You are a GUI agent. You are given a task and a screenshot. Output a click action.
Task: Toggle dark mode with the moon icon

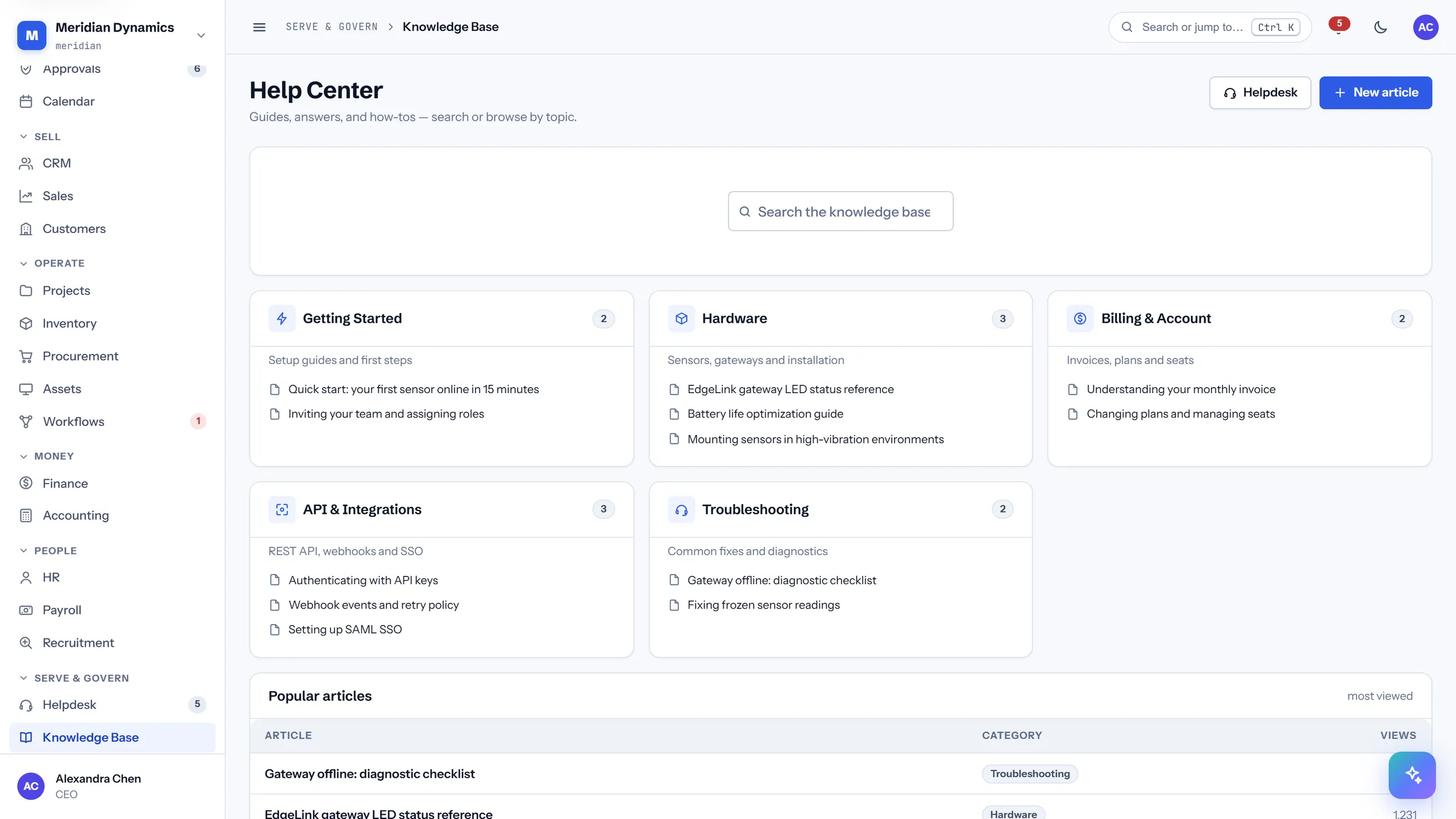click(x=1380, y=27)
